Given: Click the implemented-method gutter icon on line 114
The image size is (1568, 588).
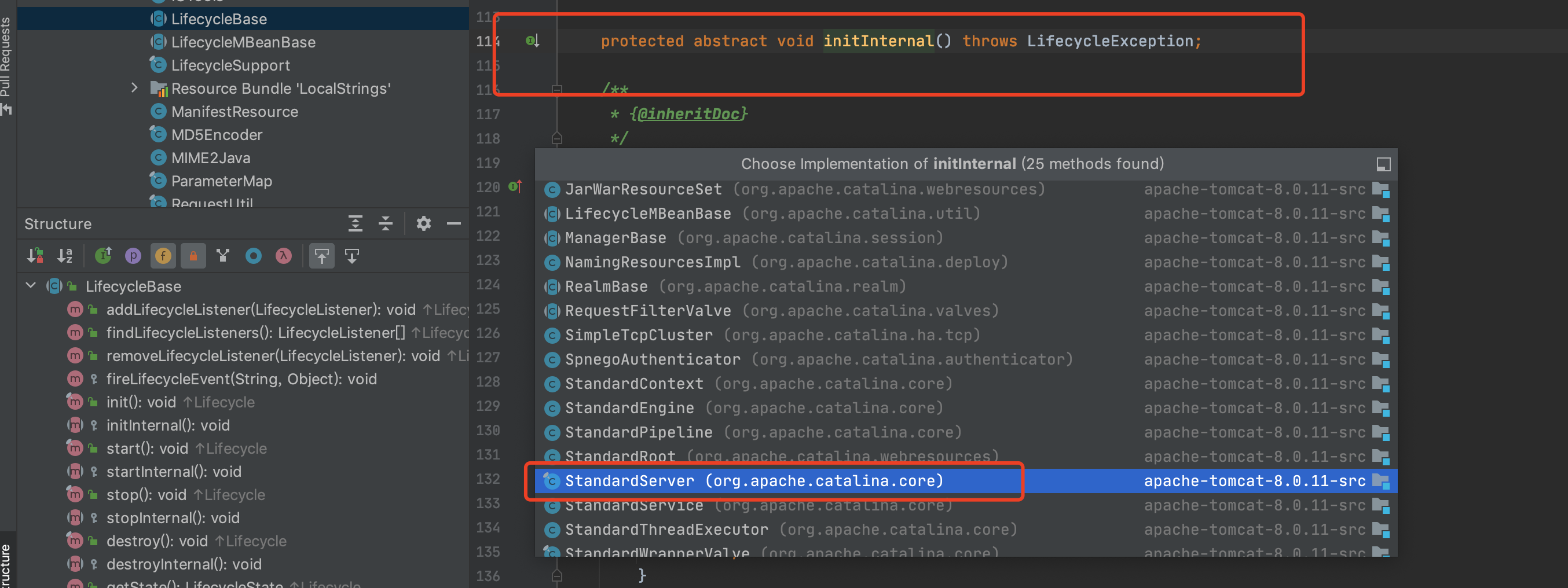Looking at the screenshot, I should (532, 42).
